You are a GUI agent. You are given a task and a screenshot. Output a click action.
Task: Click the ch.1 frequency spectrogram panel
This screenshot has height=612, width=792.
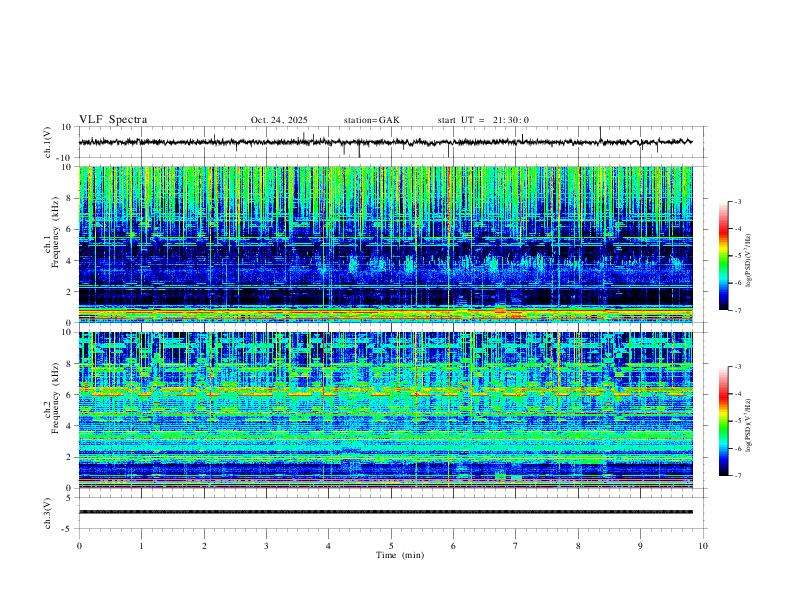click(385, 244)
